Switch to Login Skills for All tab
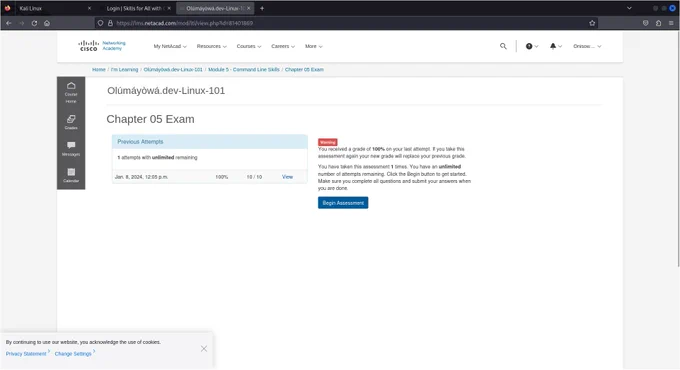The image size is (680, 370). [134, 8]
